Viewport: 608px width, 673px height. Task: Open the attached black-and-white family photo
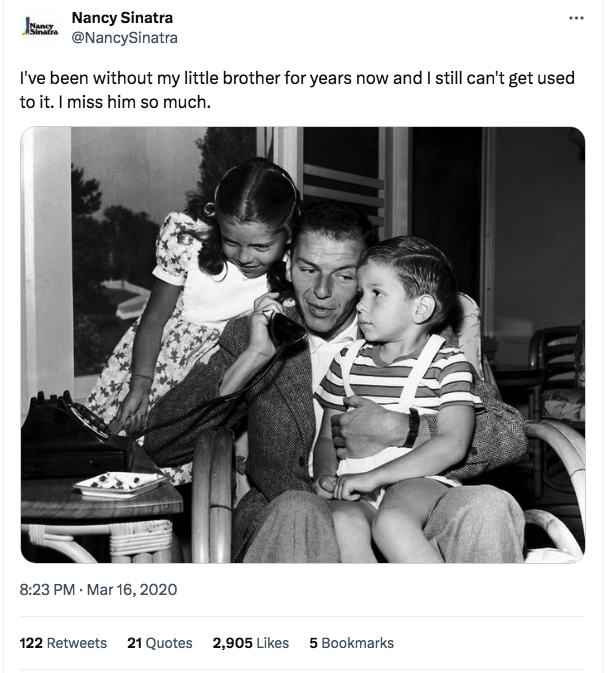(x=303, y=345)
